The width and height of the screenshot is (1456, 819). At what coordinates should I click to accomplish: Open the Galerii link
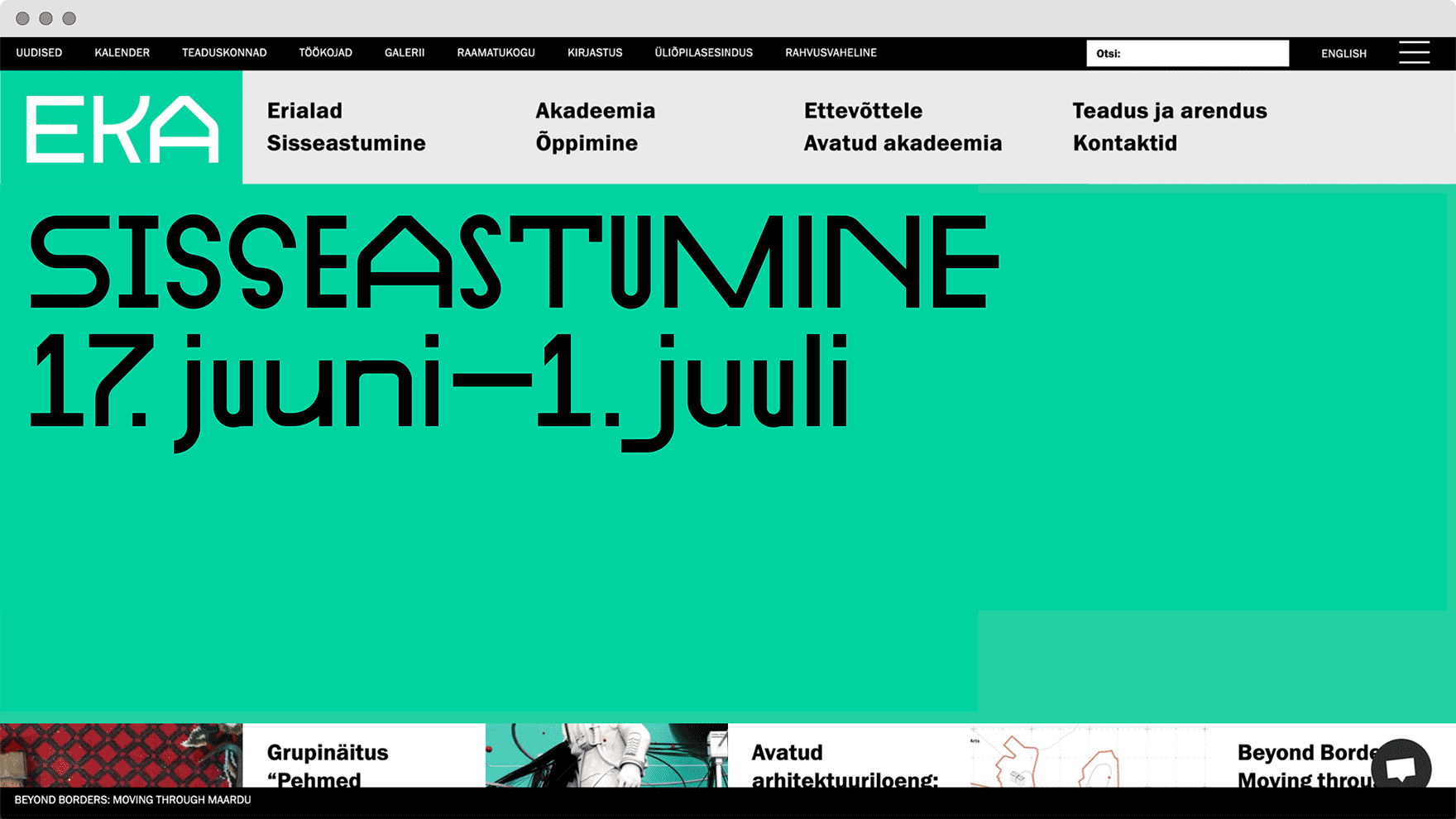point(405,53)
